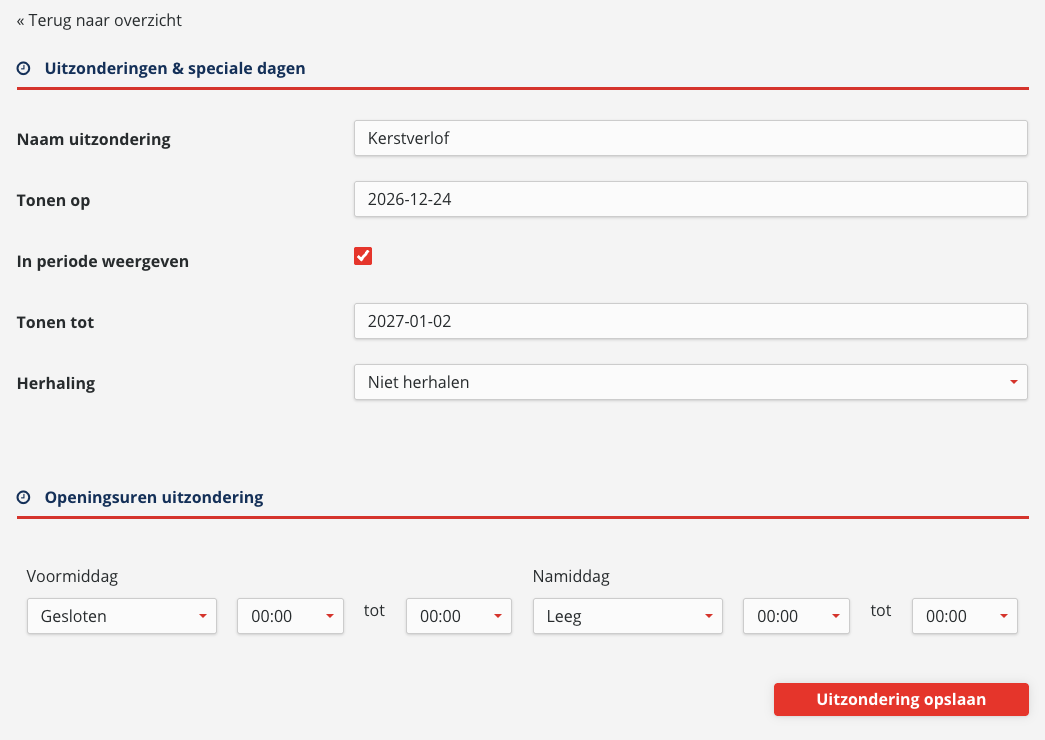
Task: Open the Voormiddag status dropdown showing Gesloten
Action: tap(122, 616)
